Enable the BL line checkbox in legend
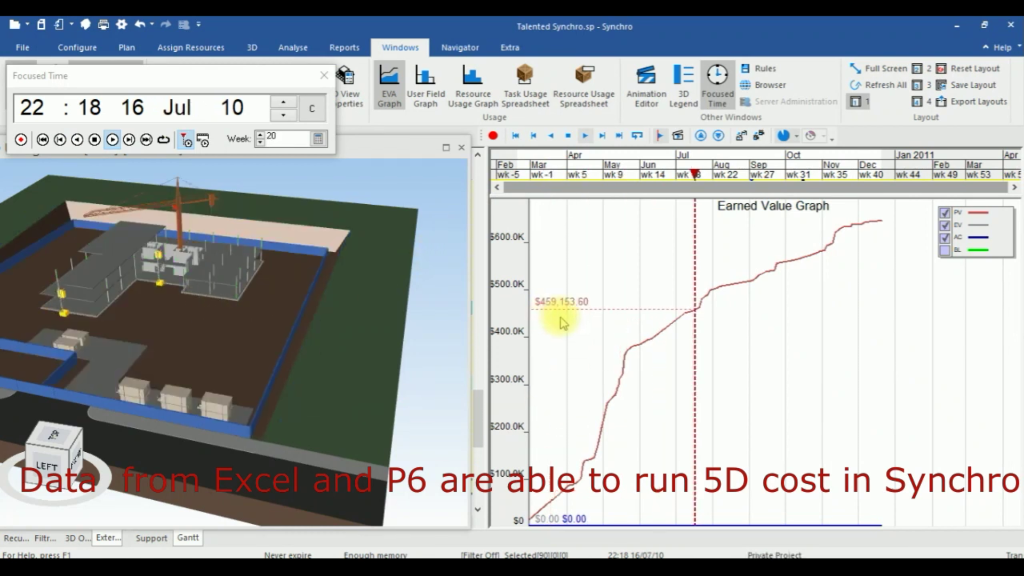The image size is (1024, 576). pos(944,250)
